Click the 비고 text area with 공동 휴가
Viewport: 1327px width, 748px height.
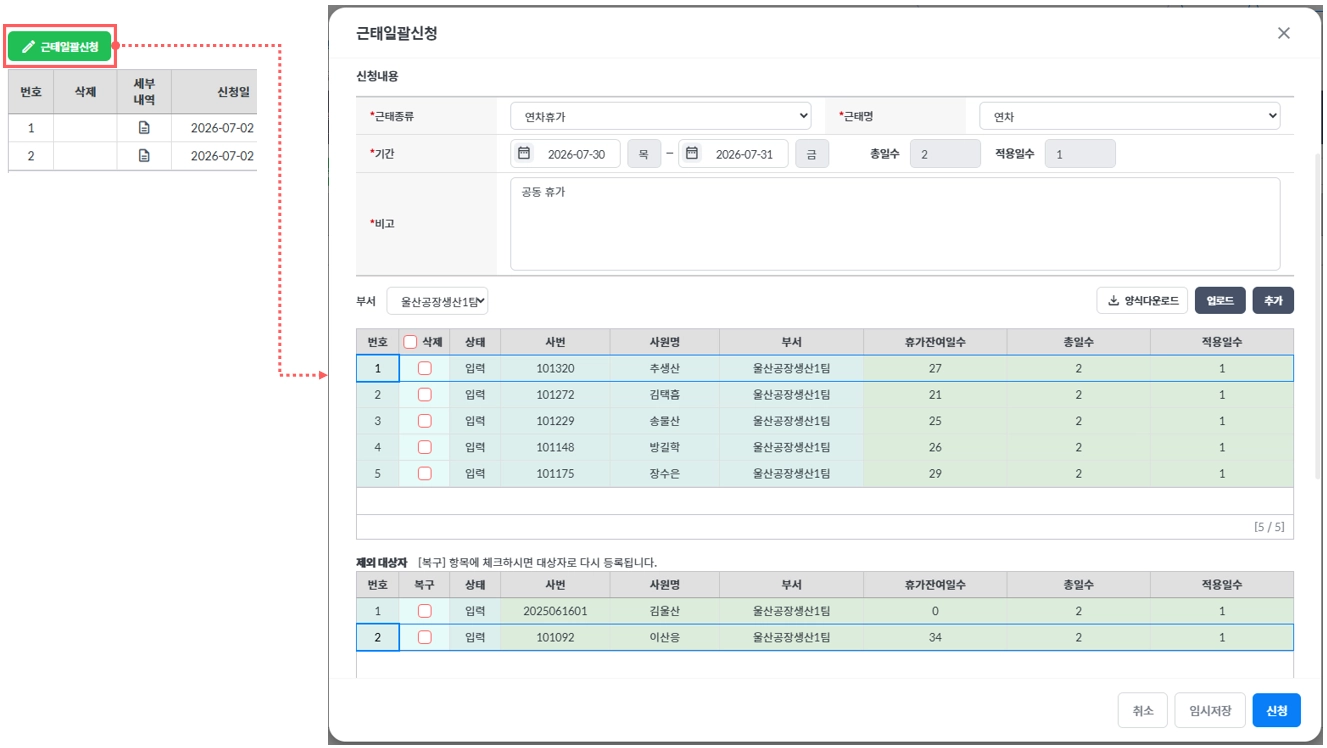[895, 224]
